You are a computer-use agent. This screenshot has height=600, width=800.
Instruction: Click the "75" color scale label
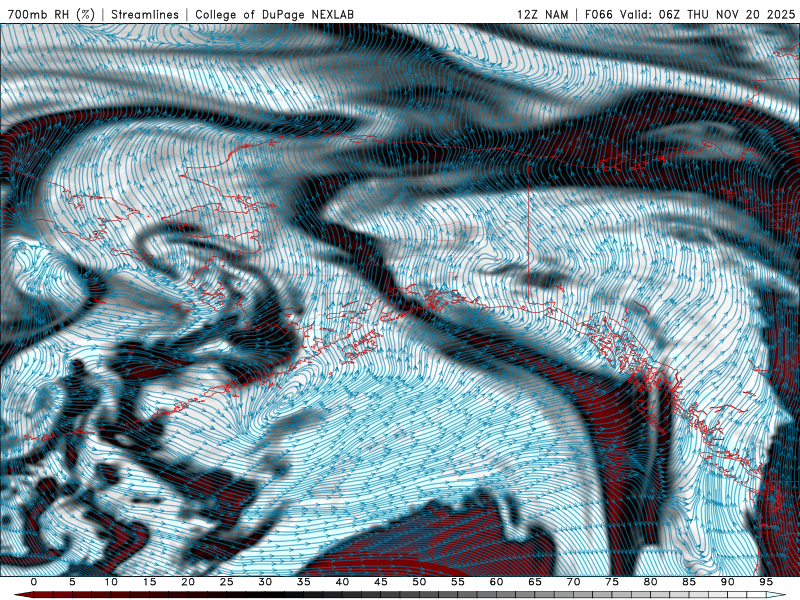[612, 582]
